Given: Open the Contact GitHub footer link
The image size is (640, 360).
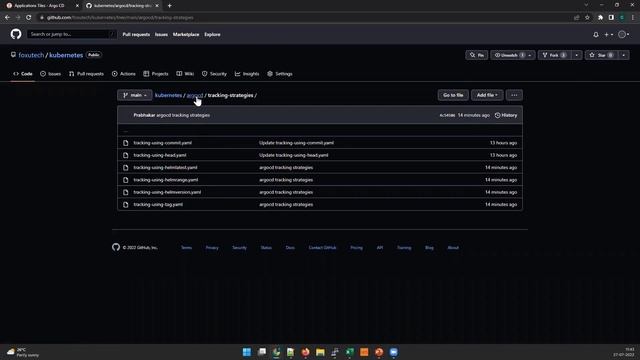Looking at the screenshot, I should click(322, 247).
